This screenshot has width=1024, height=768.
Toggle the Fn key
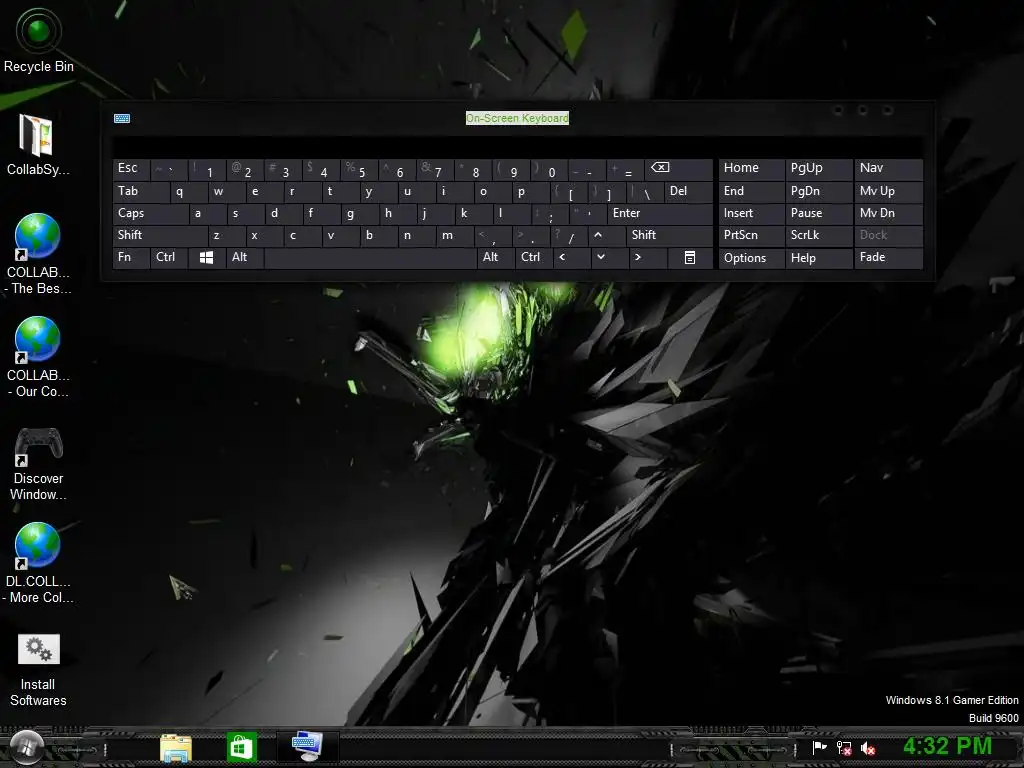pyautogui.click(x=131, y=257)
